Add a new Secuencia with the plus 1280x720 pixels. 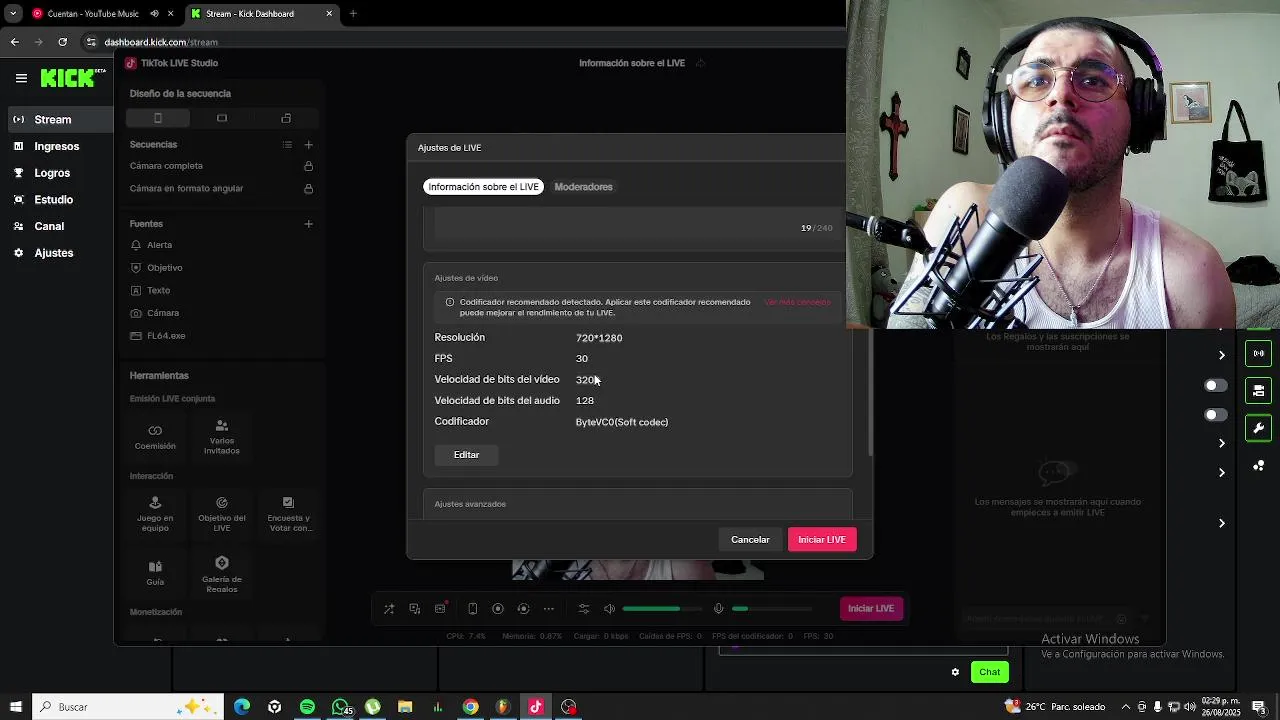coord(308,145)
